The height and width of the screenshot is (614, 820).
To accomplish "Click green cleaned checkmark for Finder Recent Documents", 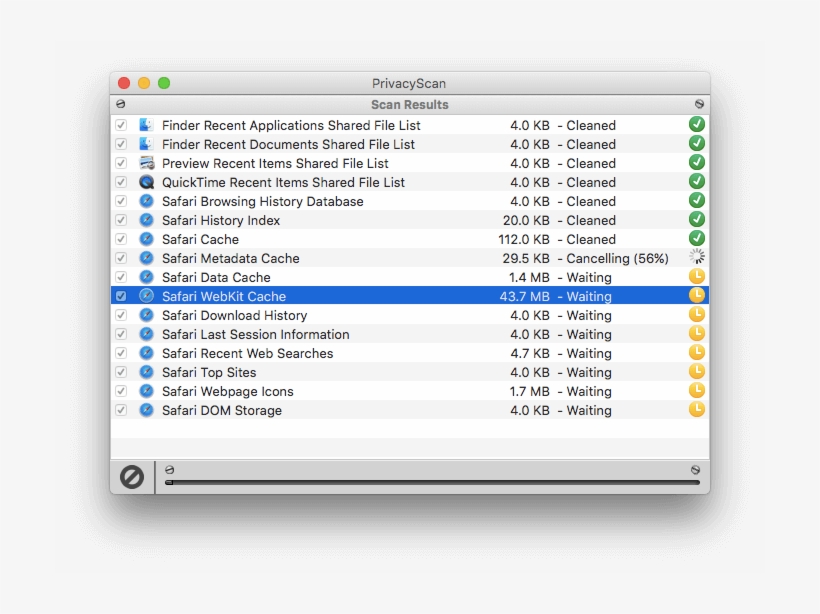I will [x=697, y=143].
